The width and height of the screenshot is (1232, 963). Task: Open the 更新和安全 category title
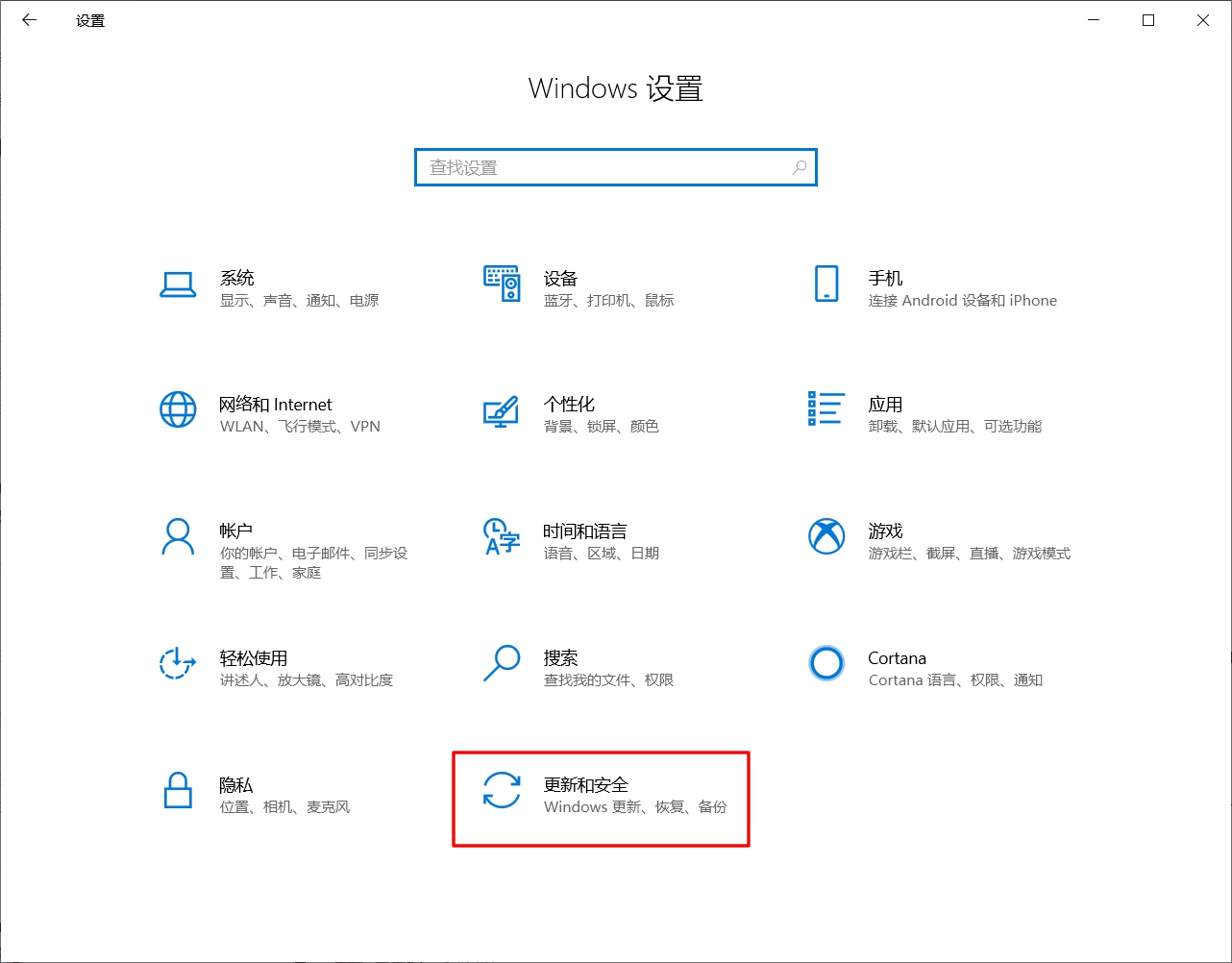tap(586, 784)
